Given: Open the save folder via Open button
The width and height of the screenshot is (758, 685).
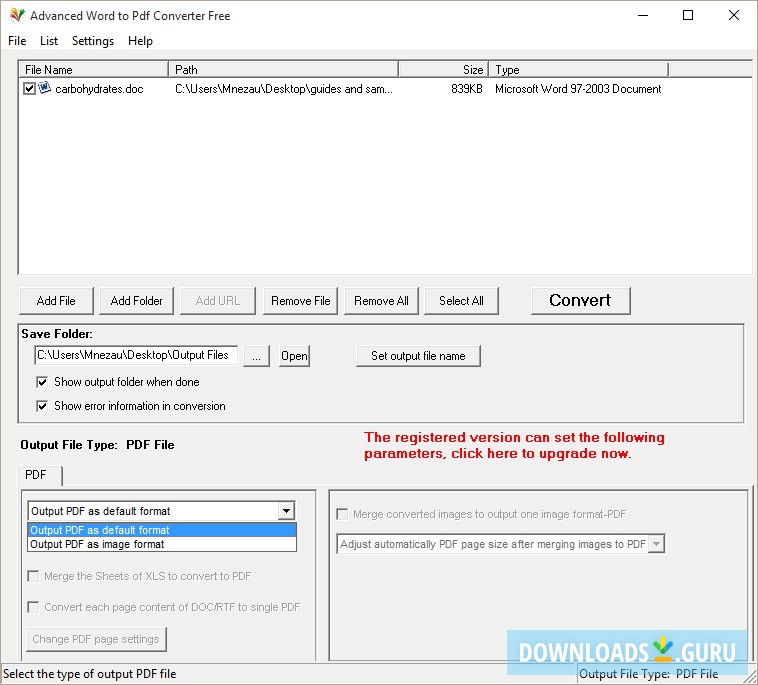Looking at the screenshot, I should [x=294, y=356].
